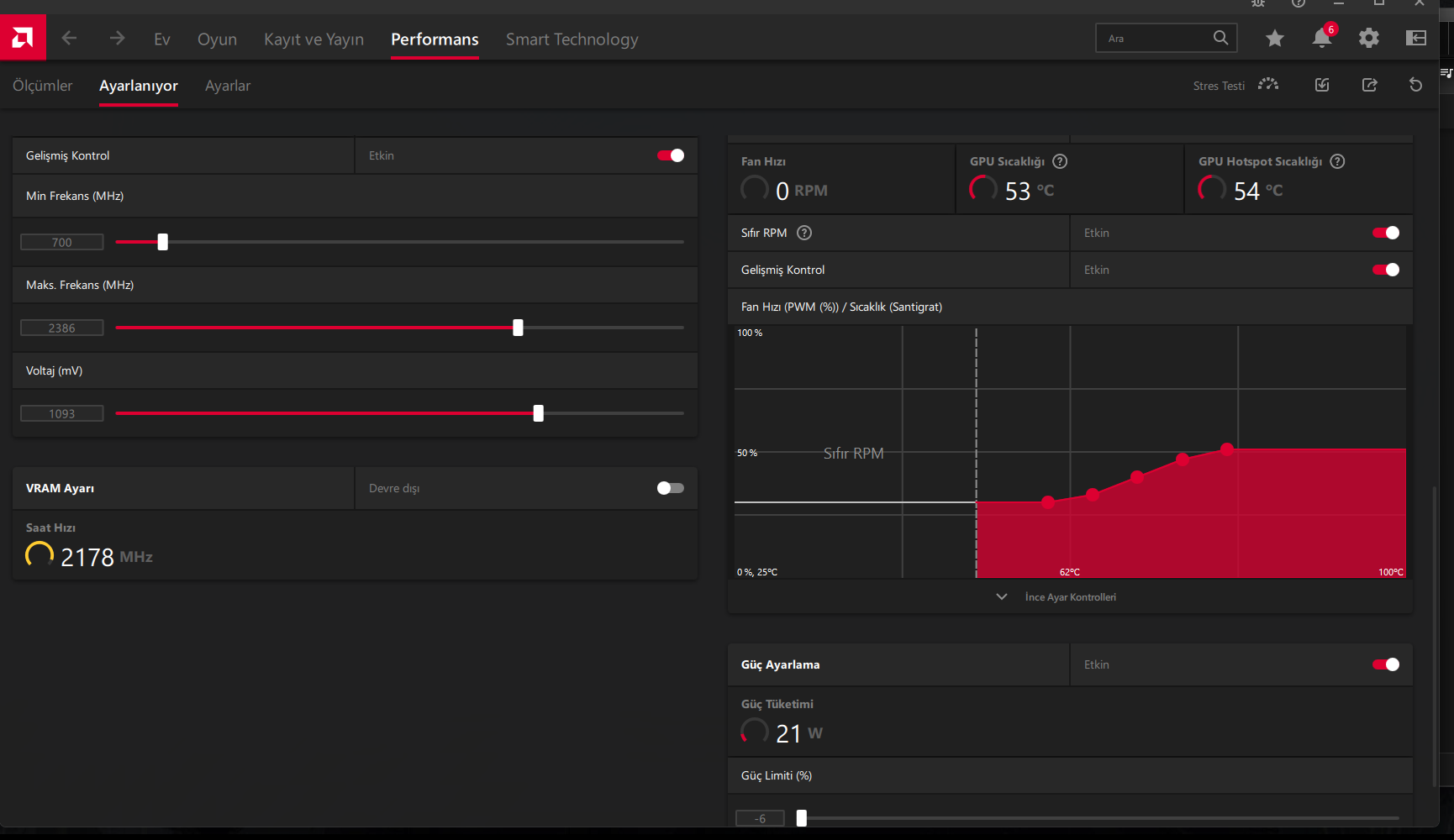Viewport: 1454px width, 840px height.
Task: Click the Güç Tüketimi label
Action: click(777, 704)
